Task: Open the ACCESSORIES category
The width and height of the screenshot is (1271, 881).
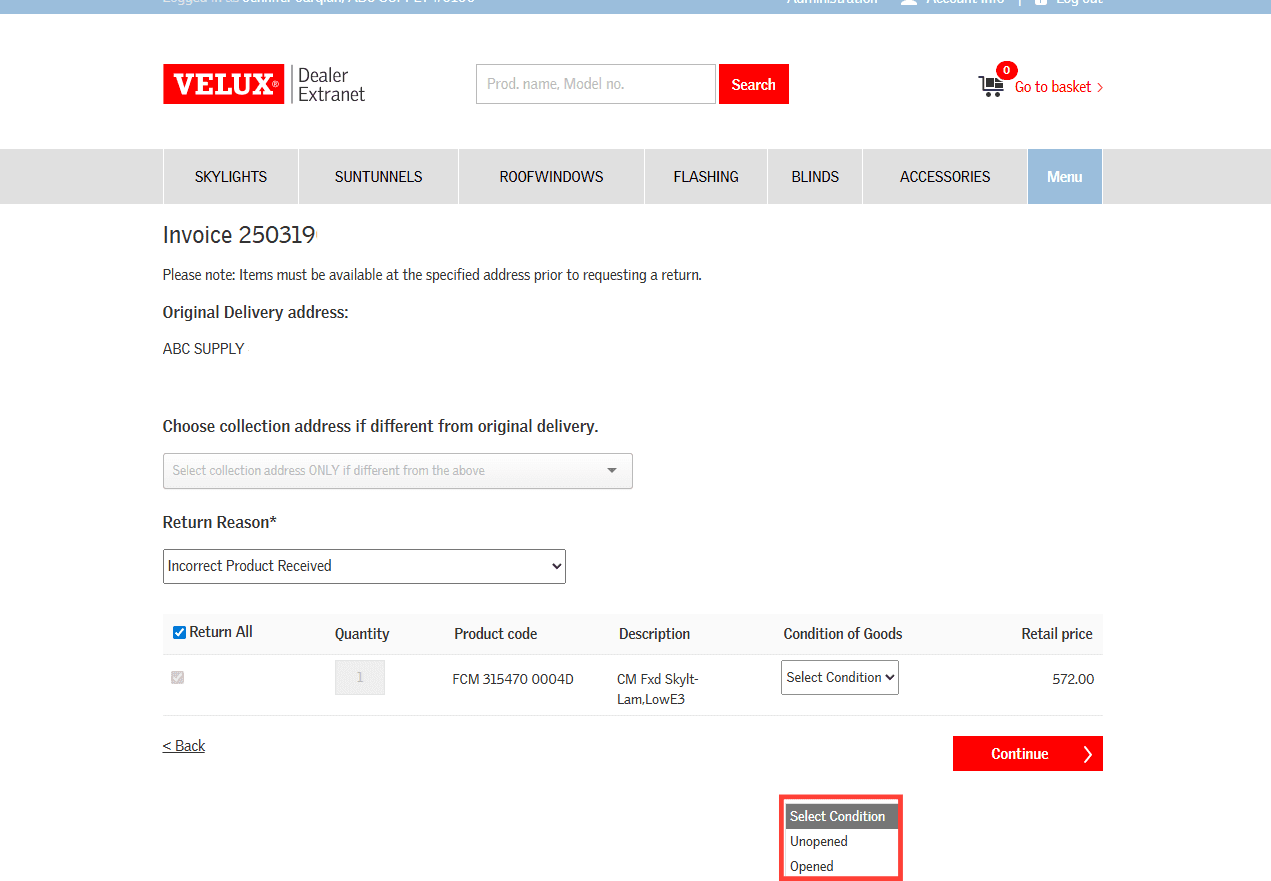Action: pos(945,177)
